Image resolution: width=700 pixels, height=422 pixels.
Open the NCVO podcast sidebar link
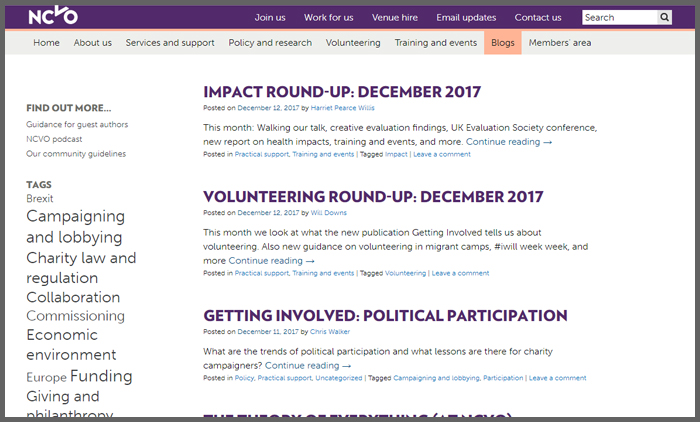point(54,139)
